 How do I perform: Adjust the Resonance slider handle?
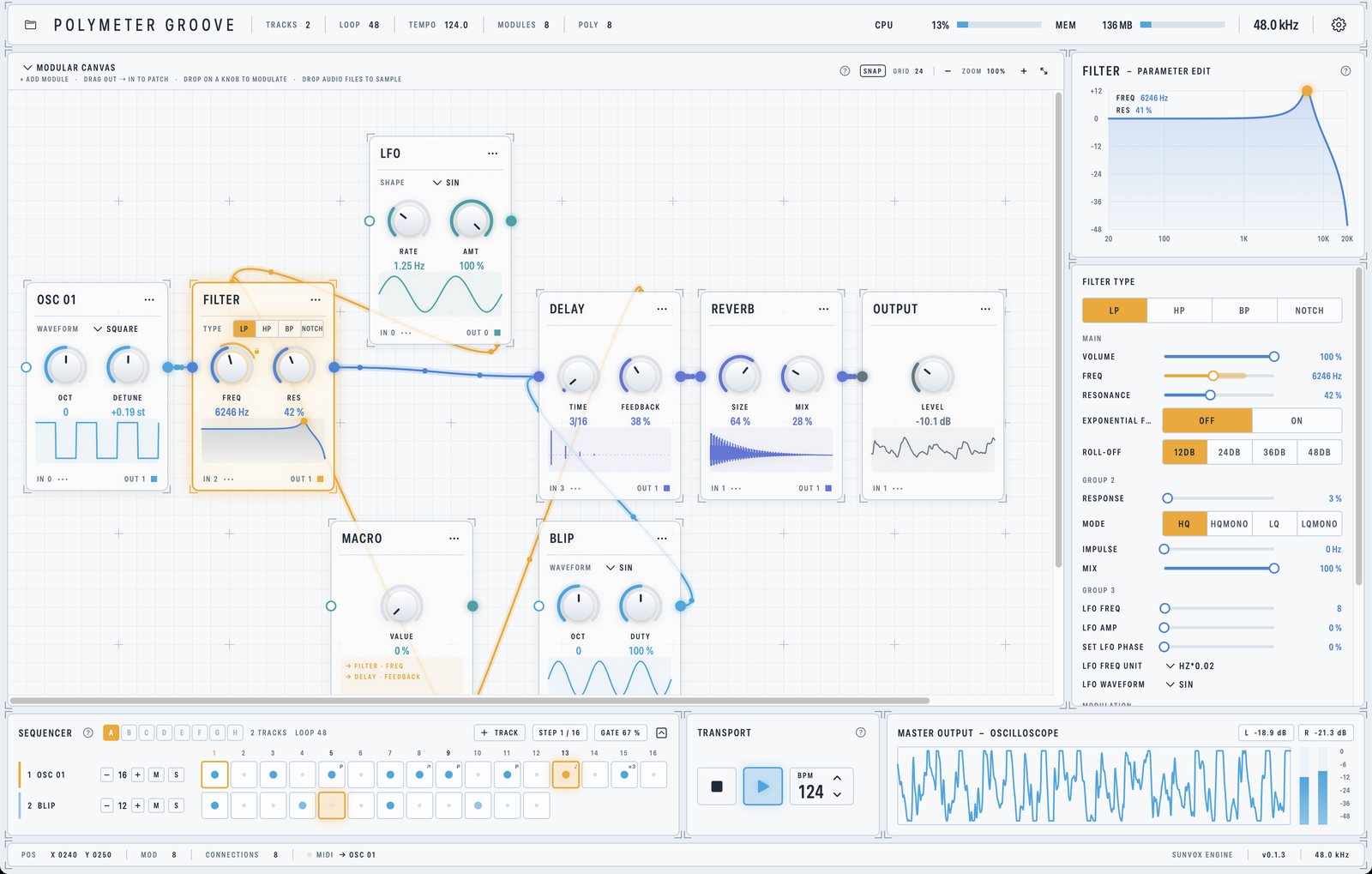pyautogui.click(x=1210, y=395)
